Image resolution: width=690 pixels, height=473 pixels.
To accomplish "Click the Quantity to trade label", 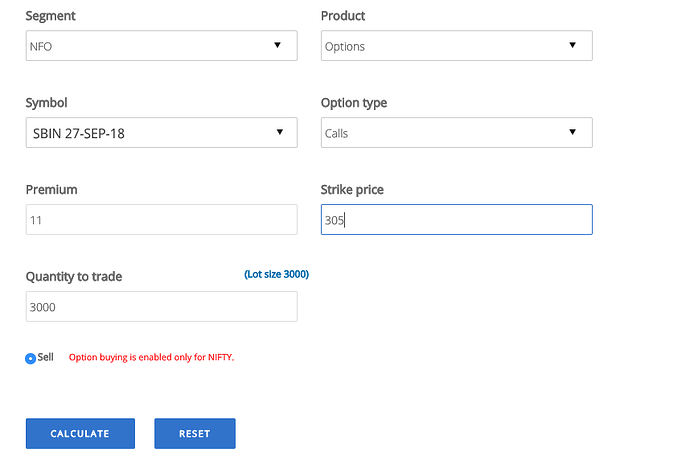I will tap(74, 277).
